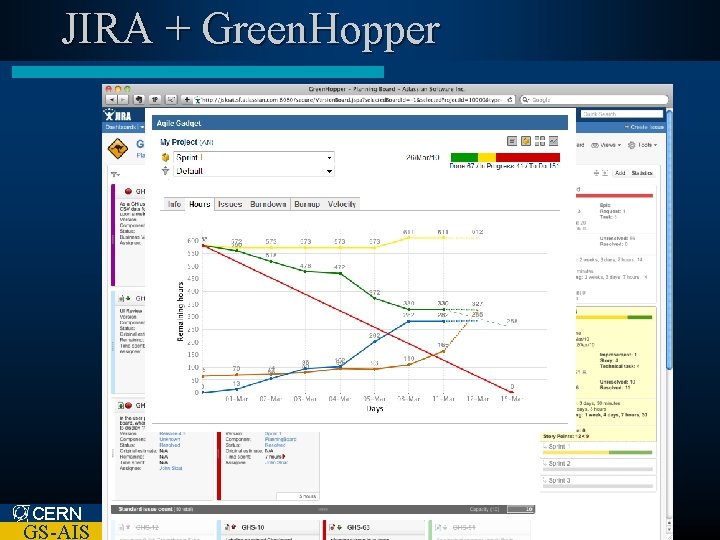Open the Tools dropdown menu
This screenshot has width=720, height=540.
coord(642,145)
